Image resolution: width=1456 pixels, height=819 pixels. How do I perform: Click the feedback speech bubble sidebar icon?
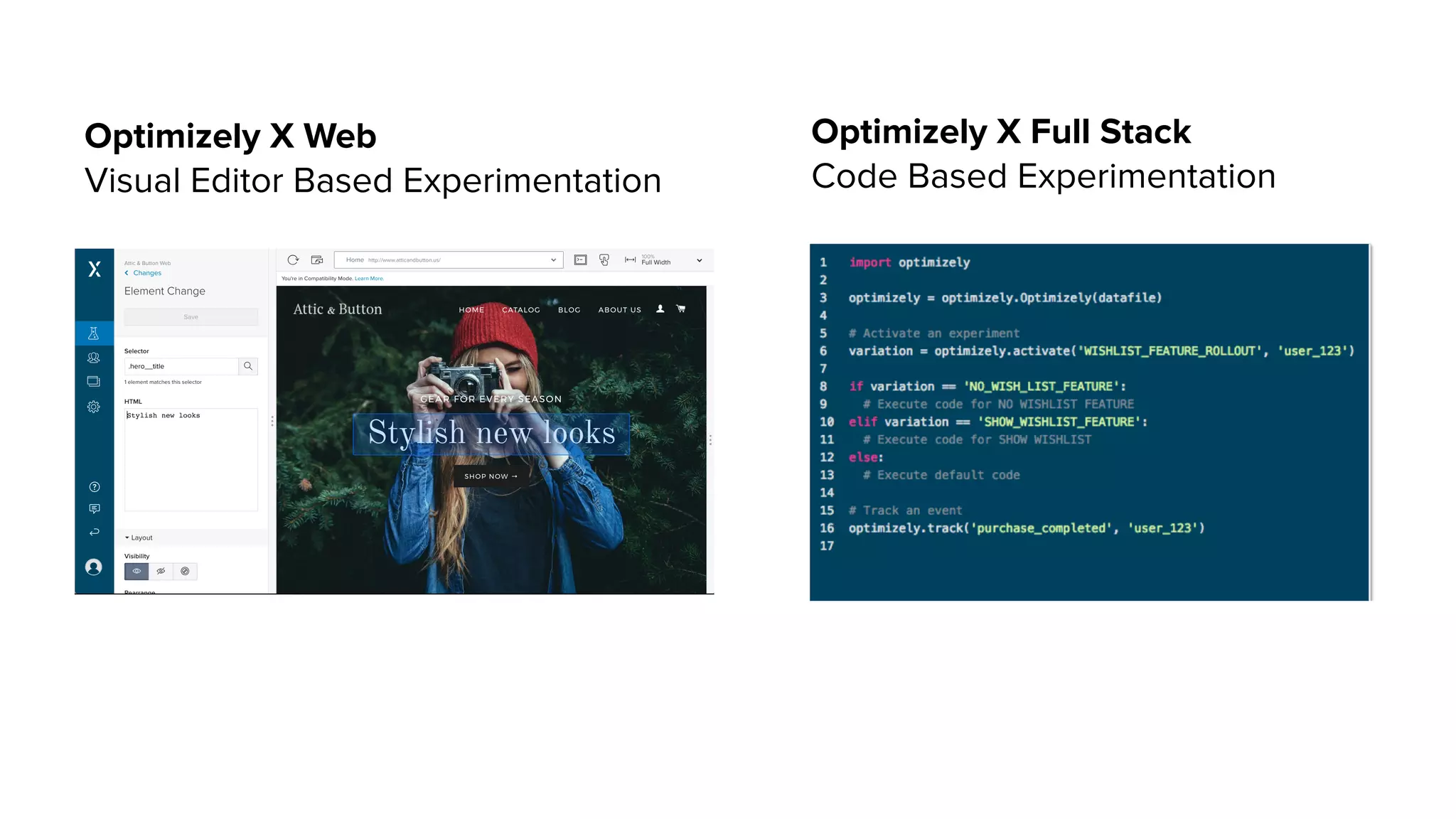(94, 509)
